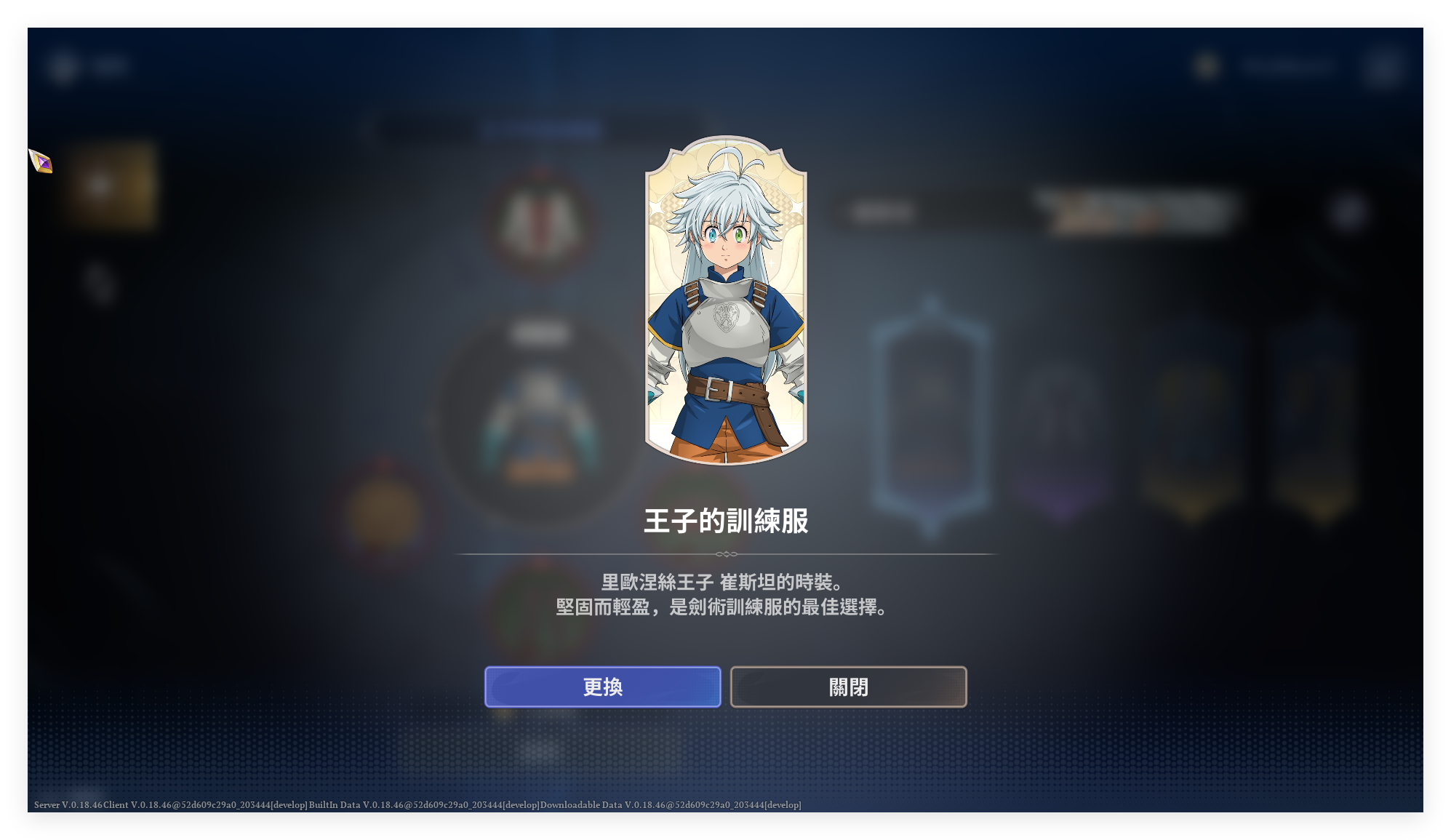Image resolution: width=1451 pixels, height=840 pixels.
Task: Click the 王子的訓練服 title text
Action: (726, 521)
